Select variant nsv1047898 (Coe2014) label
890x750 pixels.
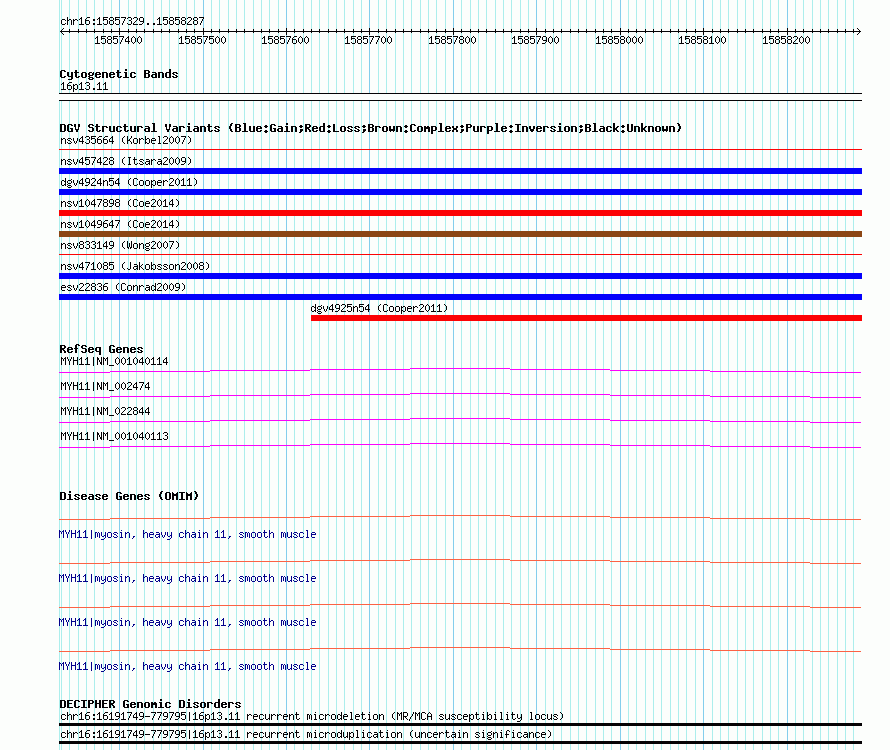click(120, 203)
